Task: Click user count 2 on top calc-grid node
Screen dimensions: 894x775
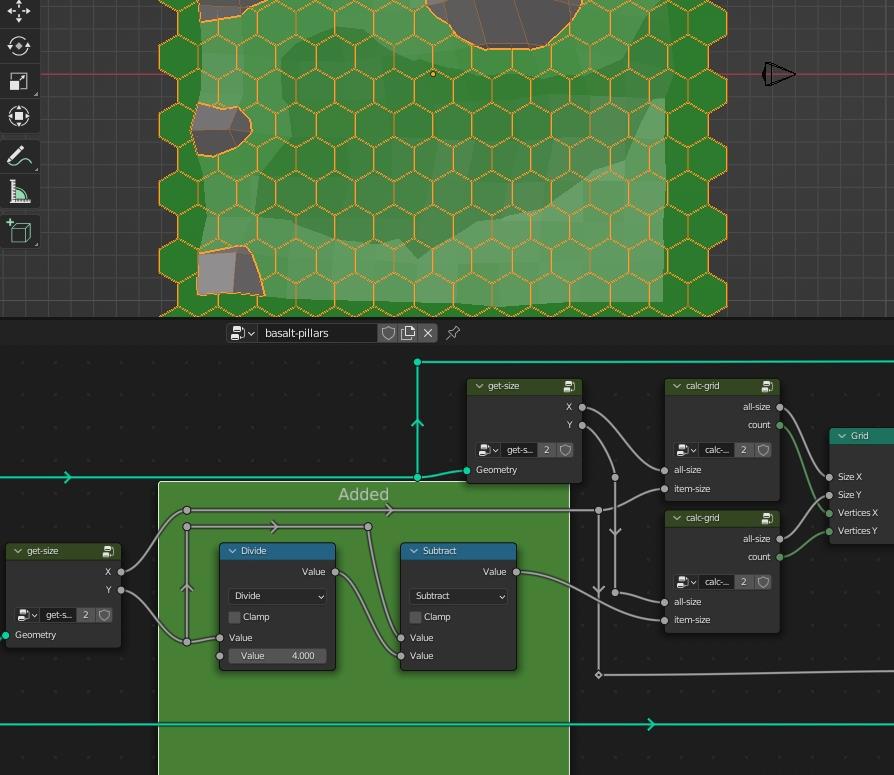Action: [743, 450]
